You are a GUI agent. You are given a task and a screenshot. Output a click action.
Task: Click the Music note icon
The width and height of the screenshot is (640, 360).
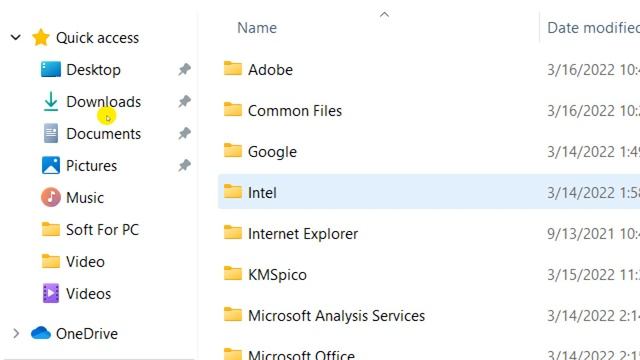51,198
